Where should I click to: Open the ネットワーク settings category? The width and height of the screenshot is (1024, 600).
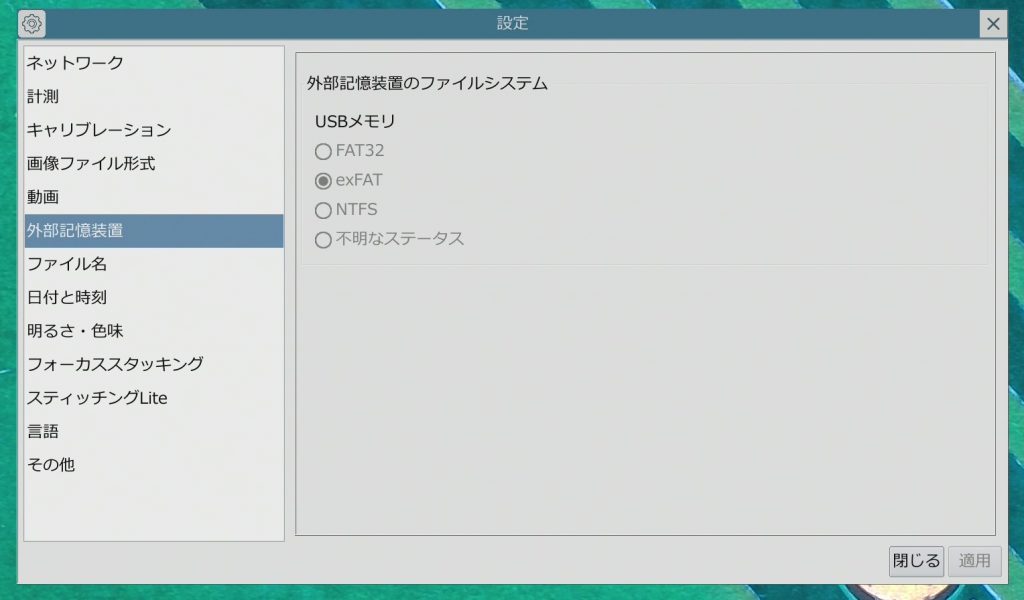pyautogui.click(x=76, y=63)
